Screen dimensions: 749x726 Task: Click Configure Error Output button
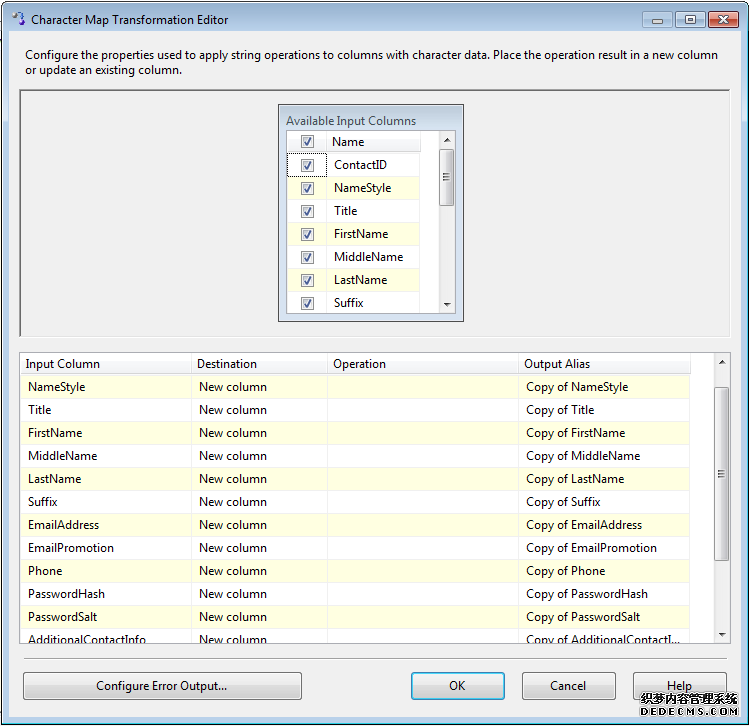tap(162, 686)
